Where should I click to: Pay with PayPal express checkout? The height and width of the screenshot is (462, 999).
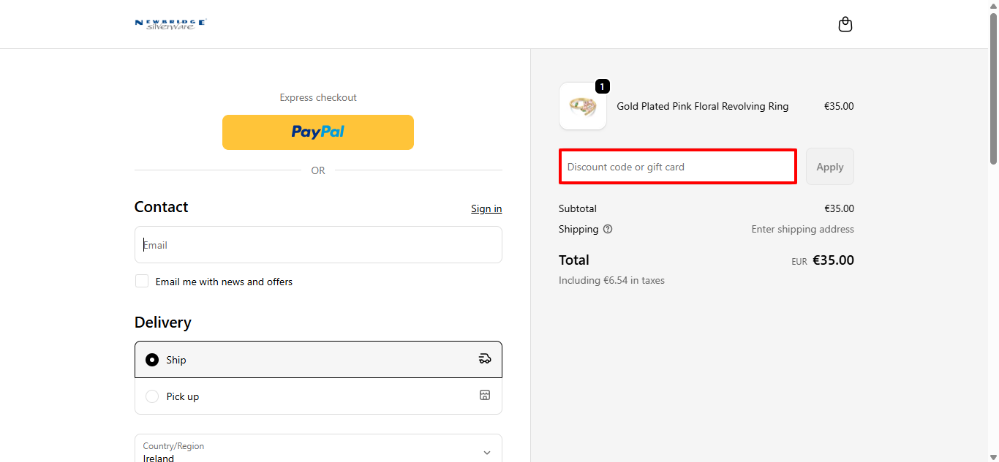tap(318, 132)
